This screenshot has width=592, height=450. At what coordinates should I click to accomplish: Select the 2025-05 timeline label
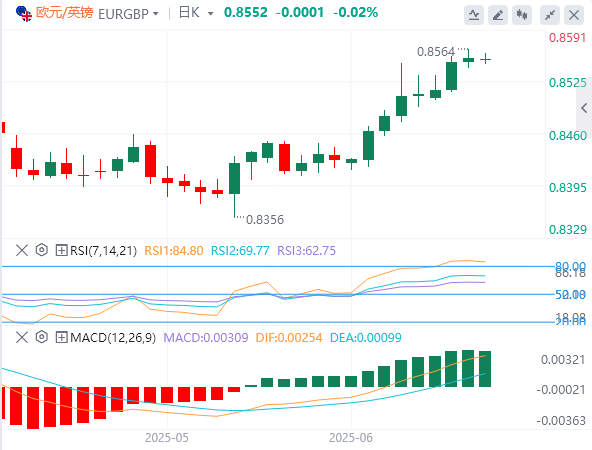pyautogui.click(x=166, y=438)
